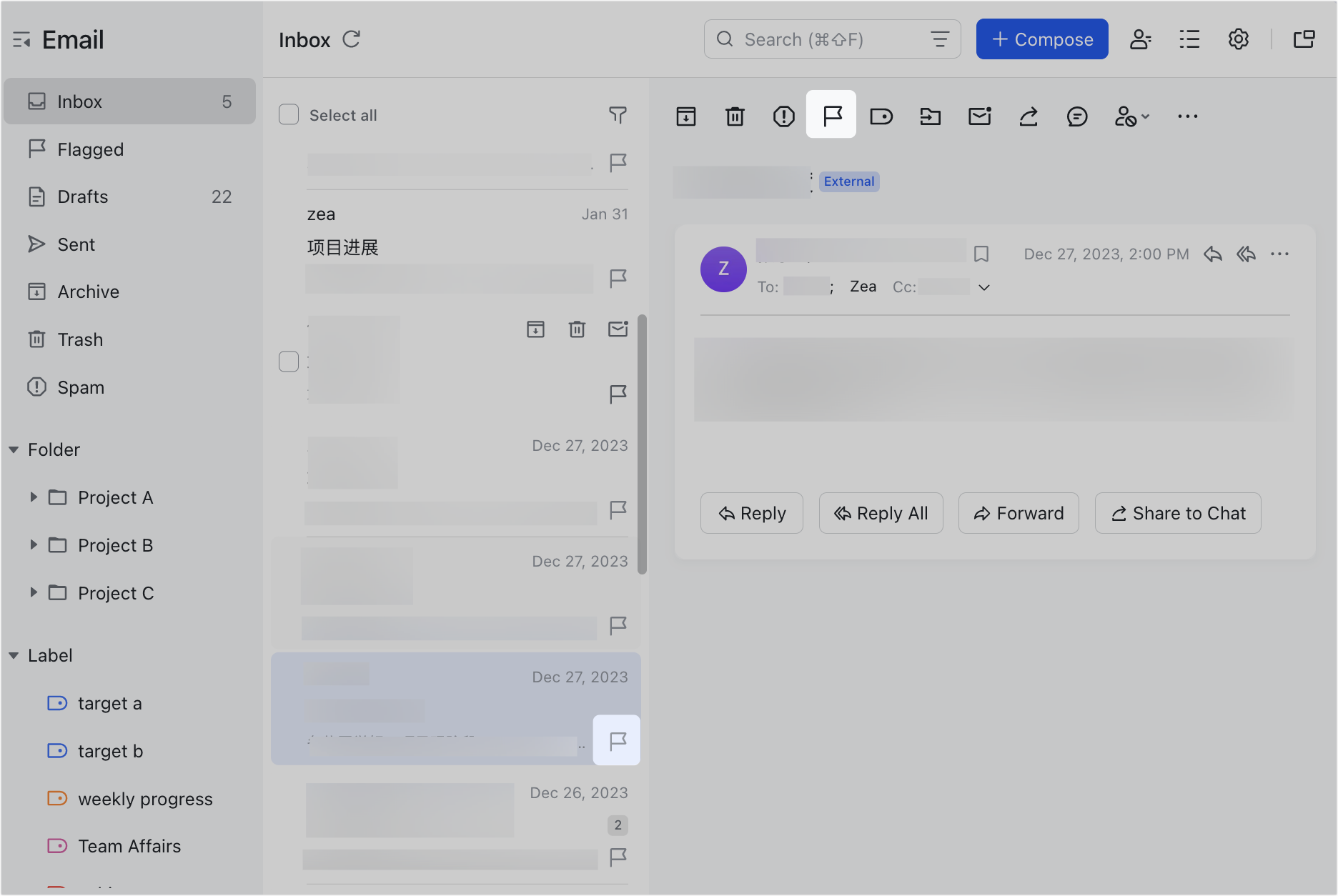1338x896 pixels.
Task: Open the contacts icon near Compose
Action: point(1140,39)
